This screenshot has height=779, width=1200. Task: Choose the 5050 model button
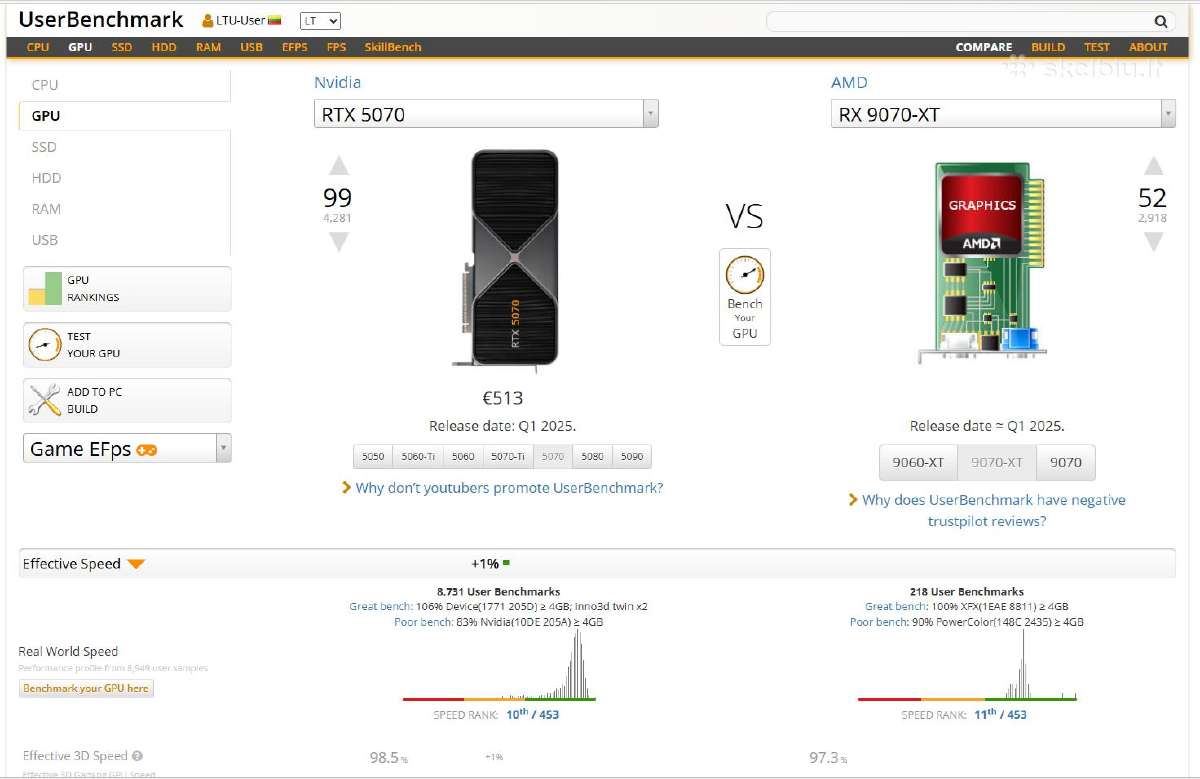373,456
